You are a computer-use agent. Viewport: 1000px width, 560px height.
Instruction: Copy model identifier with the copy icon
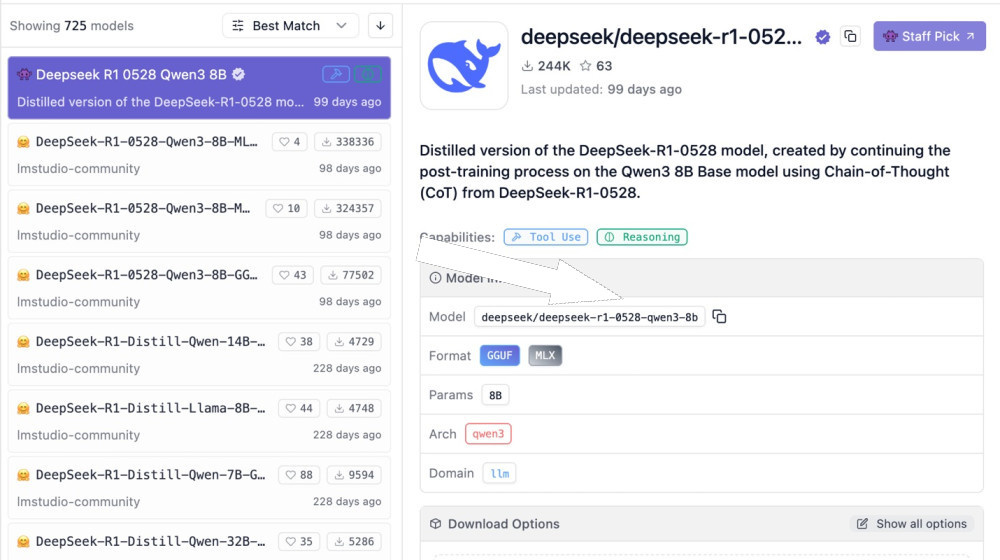[719, 316]
